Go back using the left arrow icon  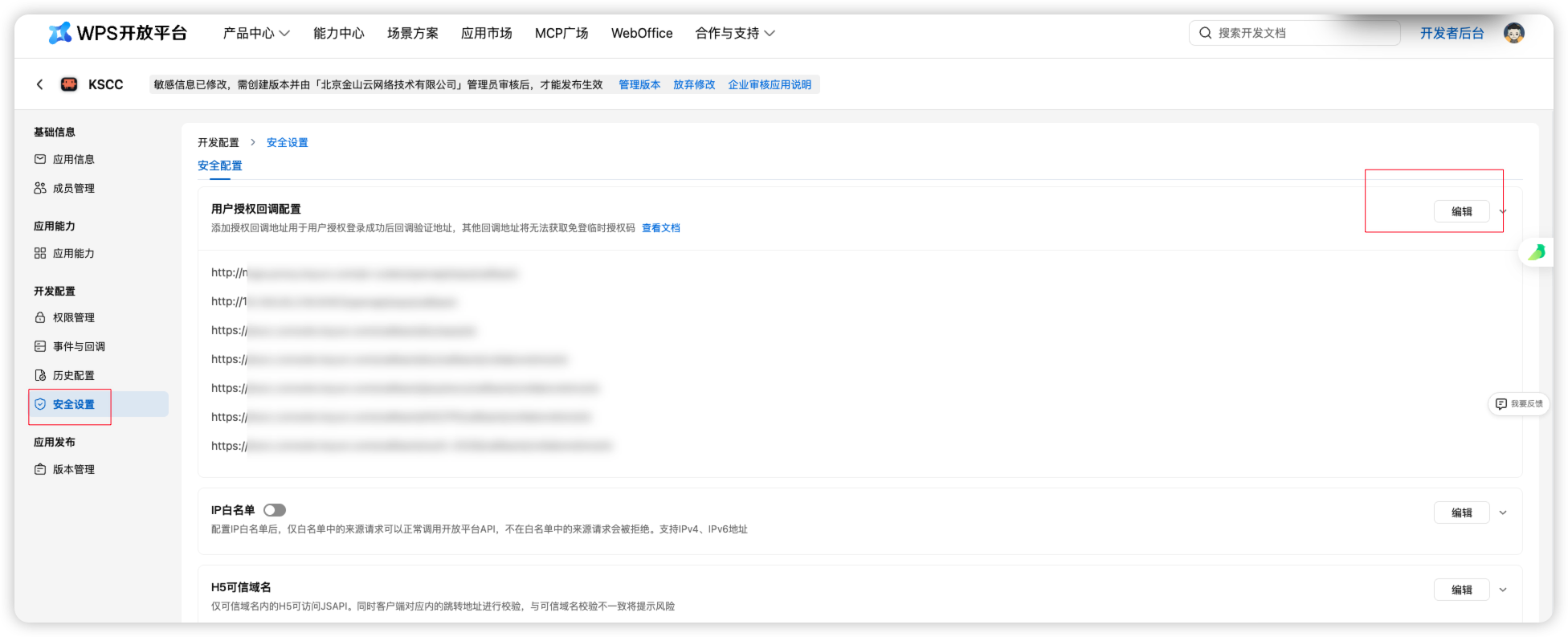point(39,84)
